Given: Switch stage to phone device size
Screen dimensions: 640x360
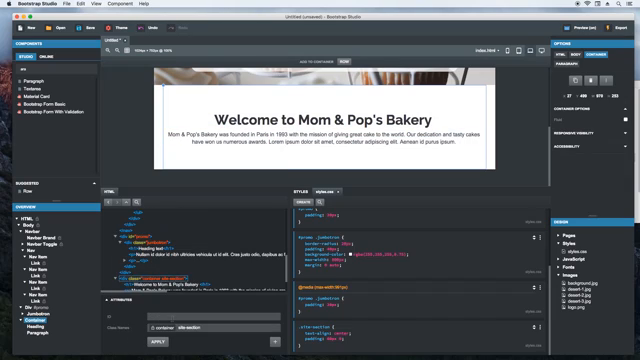Looking at the screenshot, I should 507,51.
